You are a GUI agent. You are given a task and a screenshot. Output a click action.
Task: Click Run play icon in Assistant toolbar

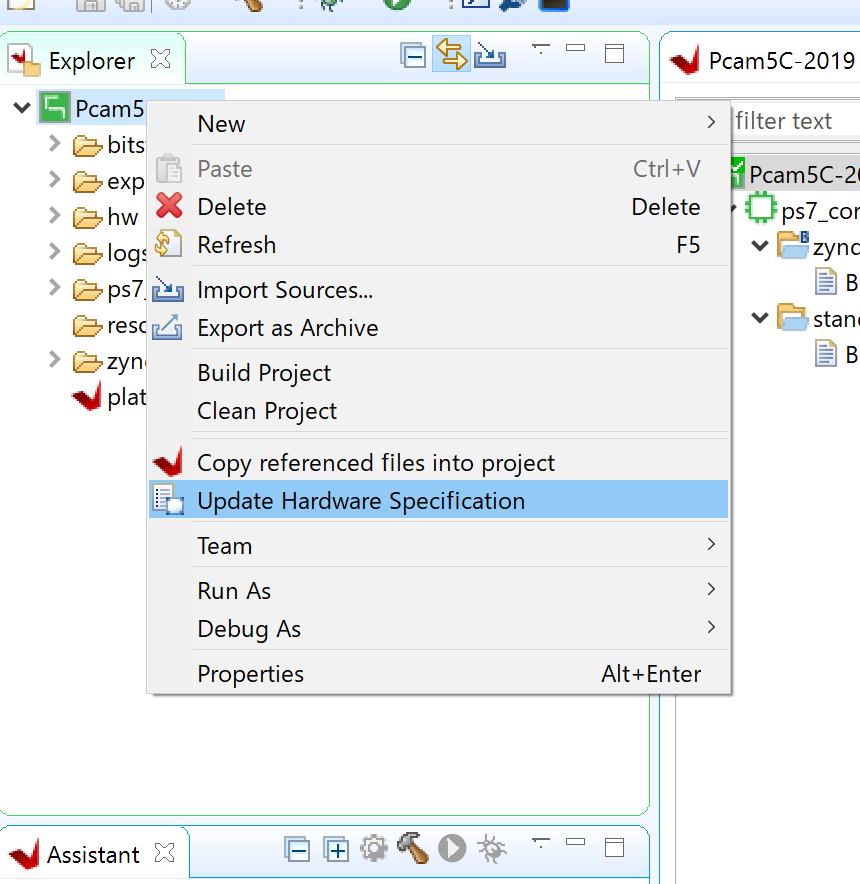pyautogui.click(x=452, y=848)
